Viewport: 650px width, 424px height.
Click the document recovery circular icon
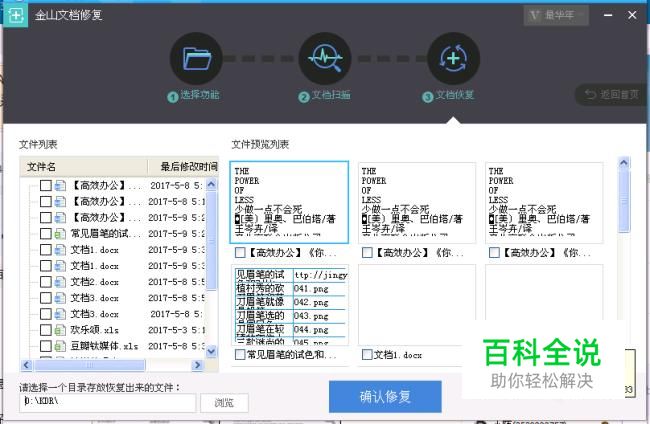click(x=453, y=59)
